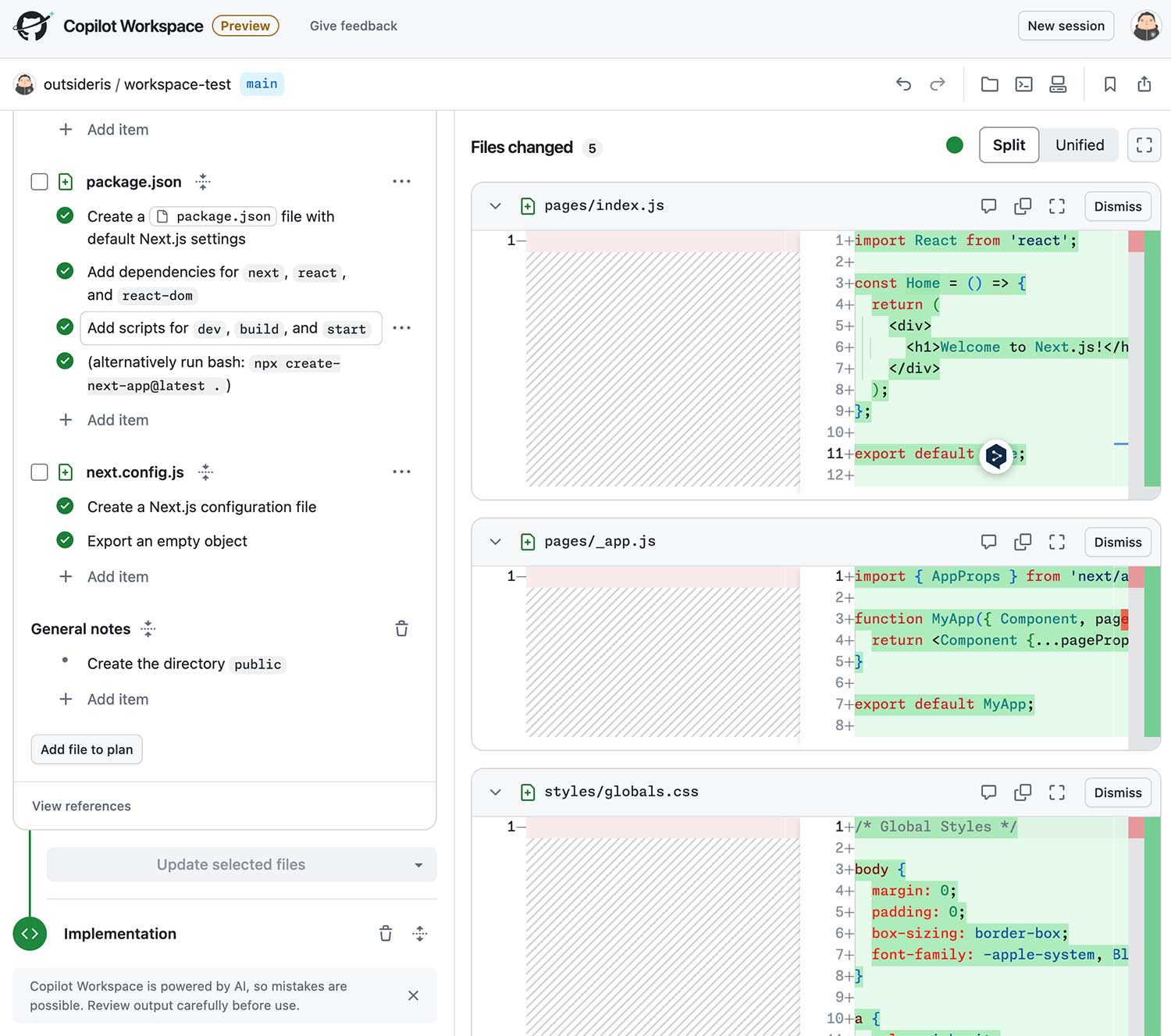Undo the last change
Viewport: 1171px width, 1036px height.
903,84
